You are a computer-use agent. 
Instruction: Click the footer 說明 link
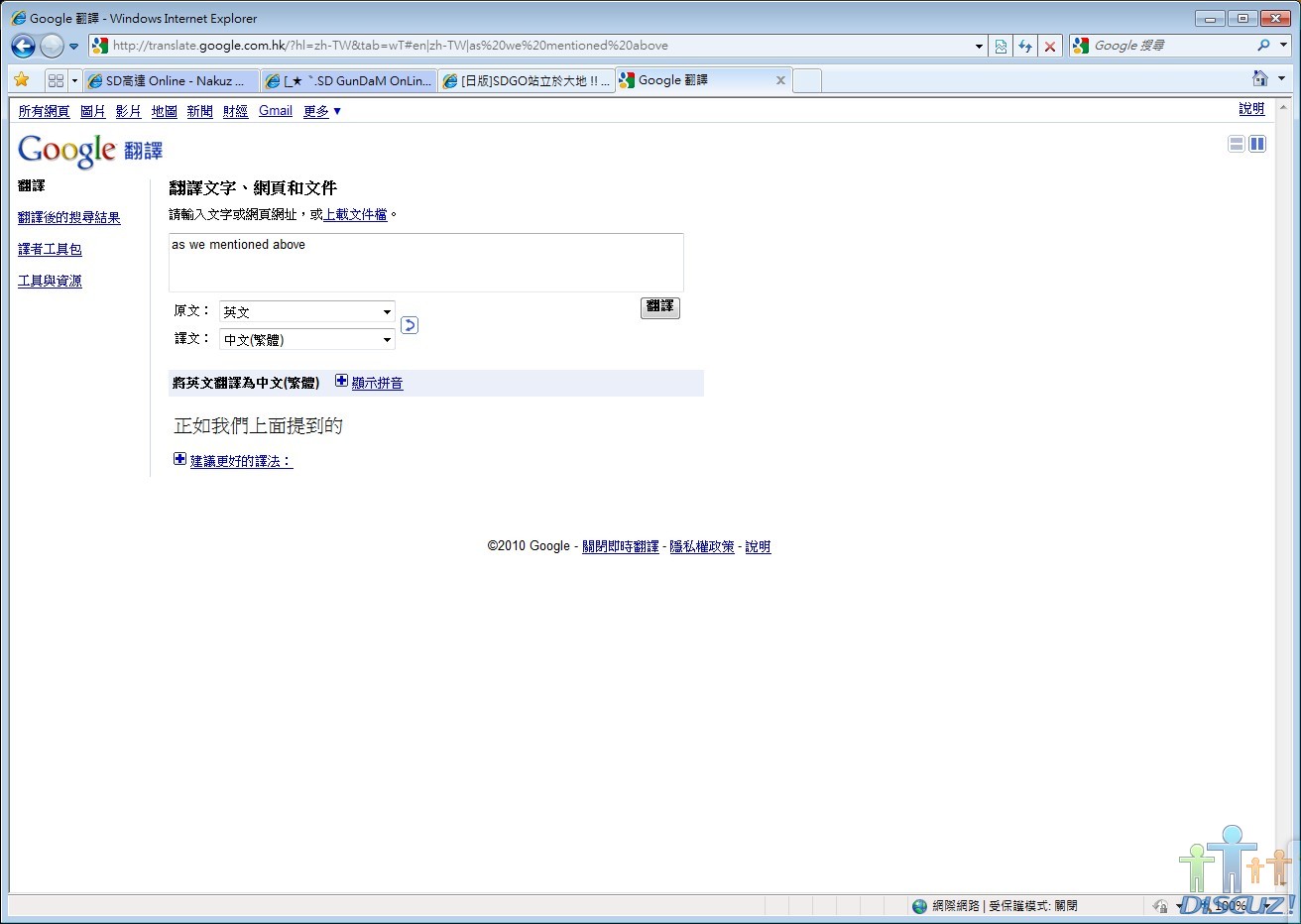point(758,546)
